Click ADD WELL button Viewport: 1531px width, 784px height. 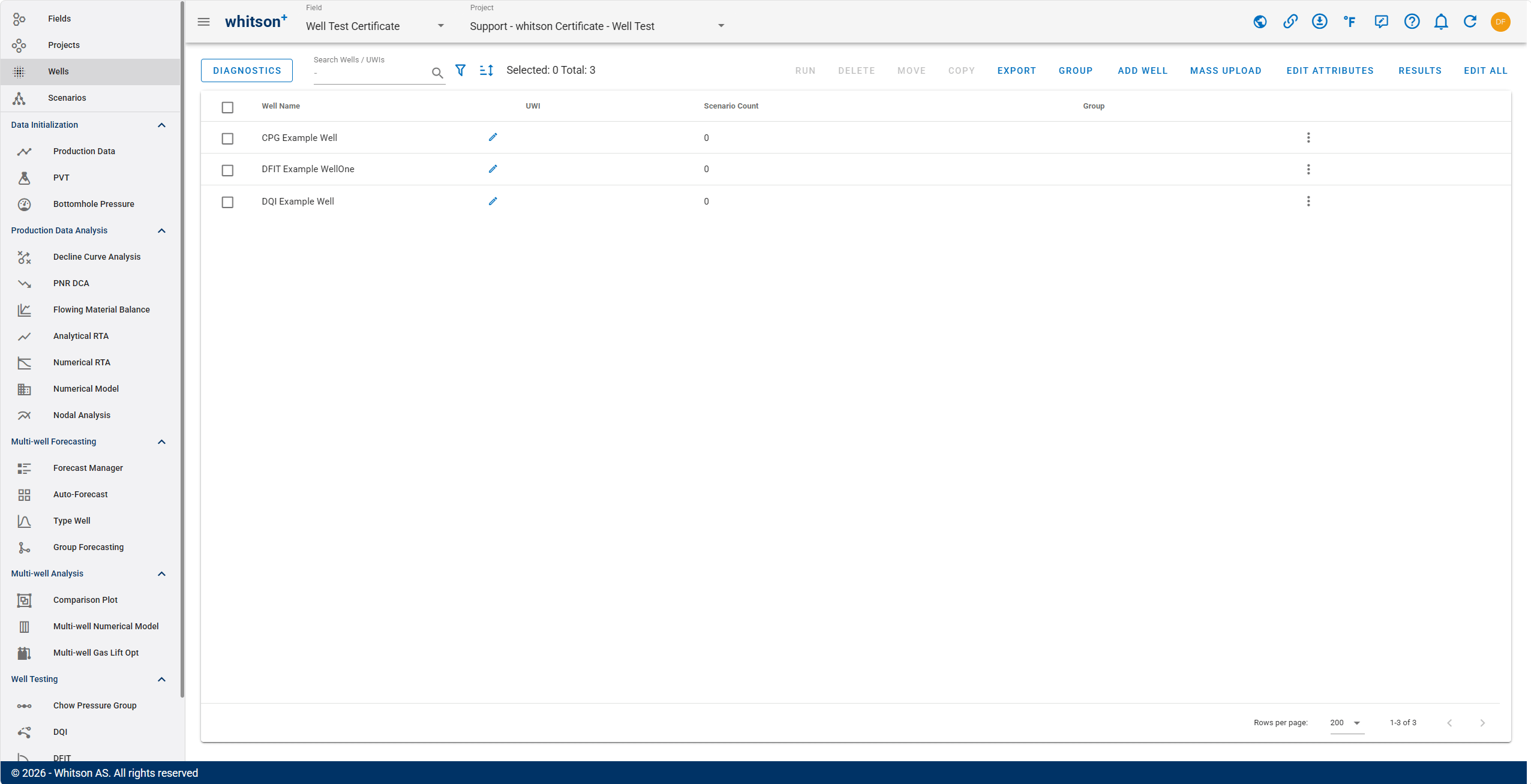(1142, 70)
